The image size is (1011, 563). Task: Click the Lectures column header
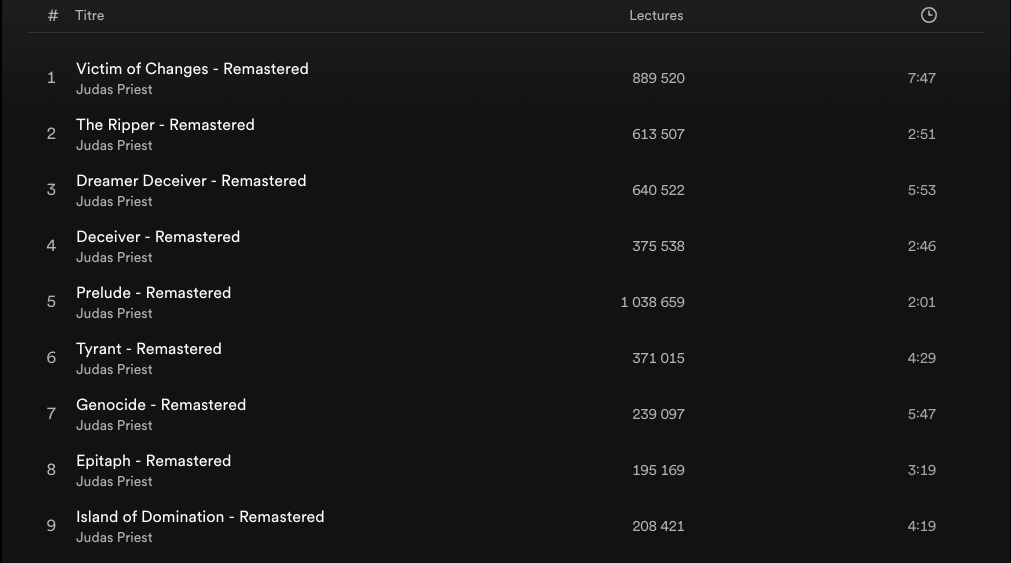(x=656, y=16)
